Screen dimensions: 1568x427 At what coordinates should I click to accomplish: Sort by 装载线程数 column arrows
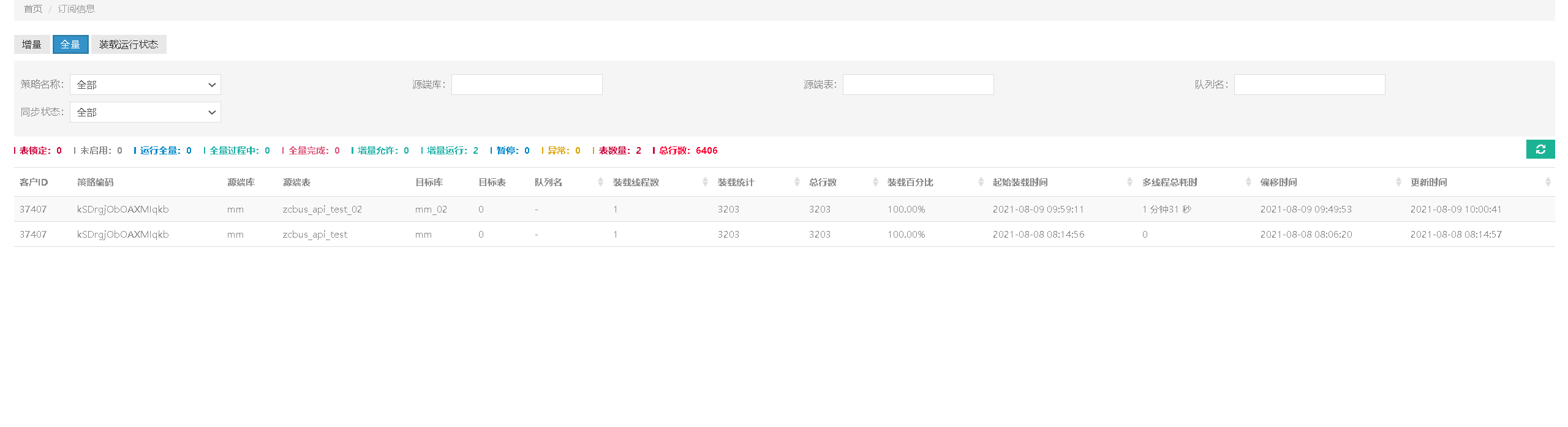click(x=705, y=182)
